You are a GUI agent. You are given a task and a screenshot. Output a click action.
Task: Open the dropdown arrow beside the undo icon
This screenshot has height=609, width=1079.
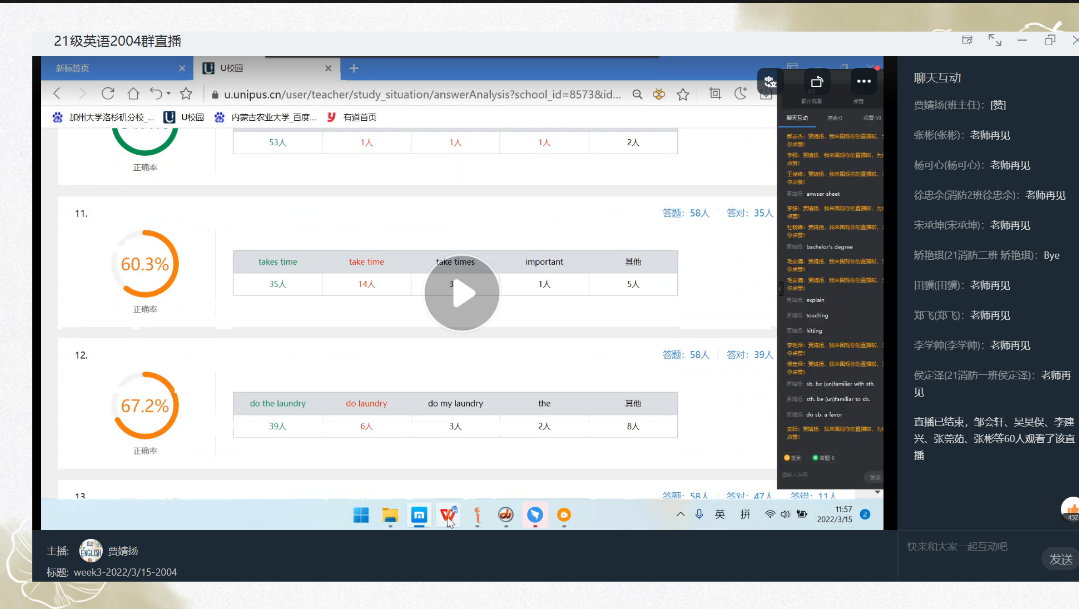click(169, 94)
